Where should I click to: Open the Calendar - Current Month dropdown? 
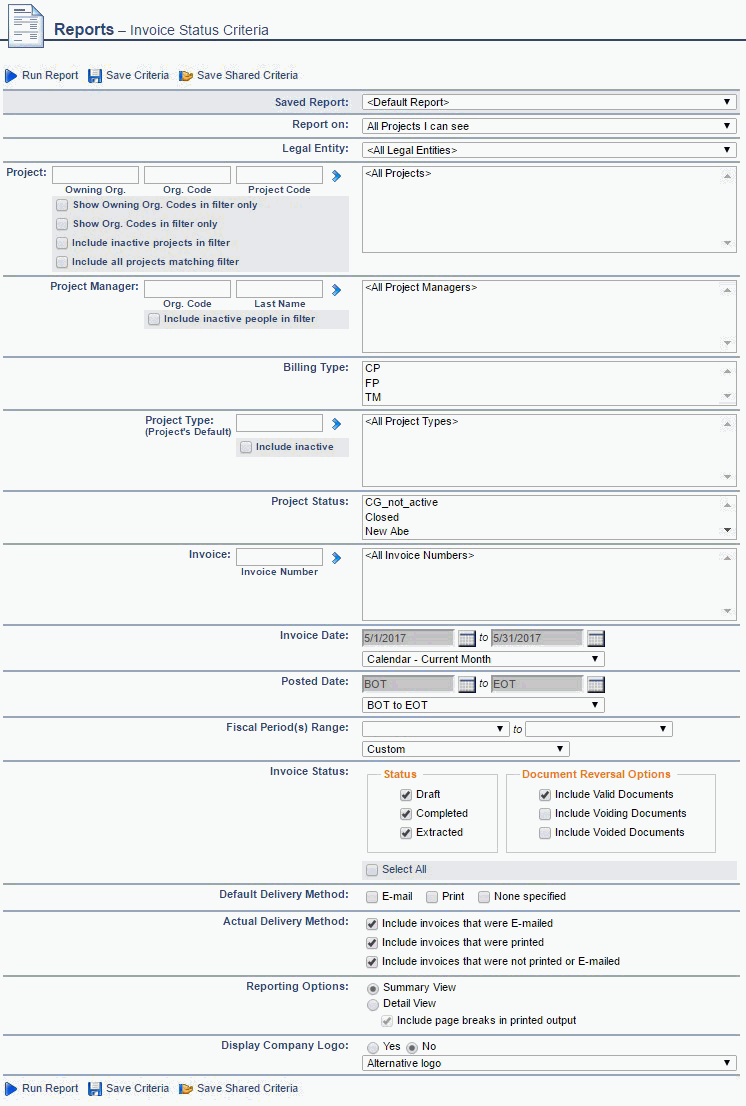[x=483, y=660]
